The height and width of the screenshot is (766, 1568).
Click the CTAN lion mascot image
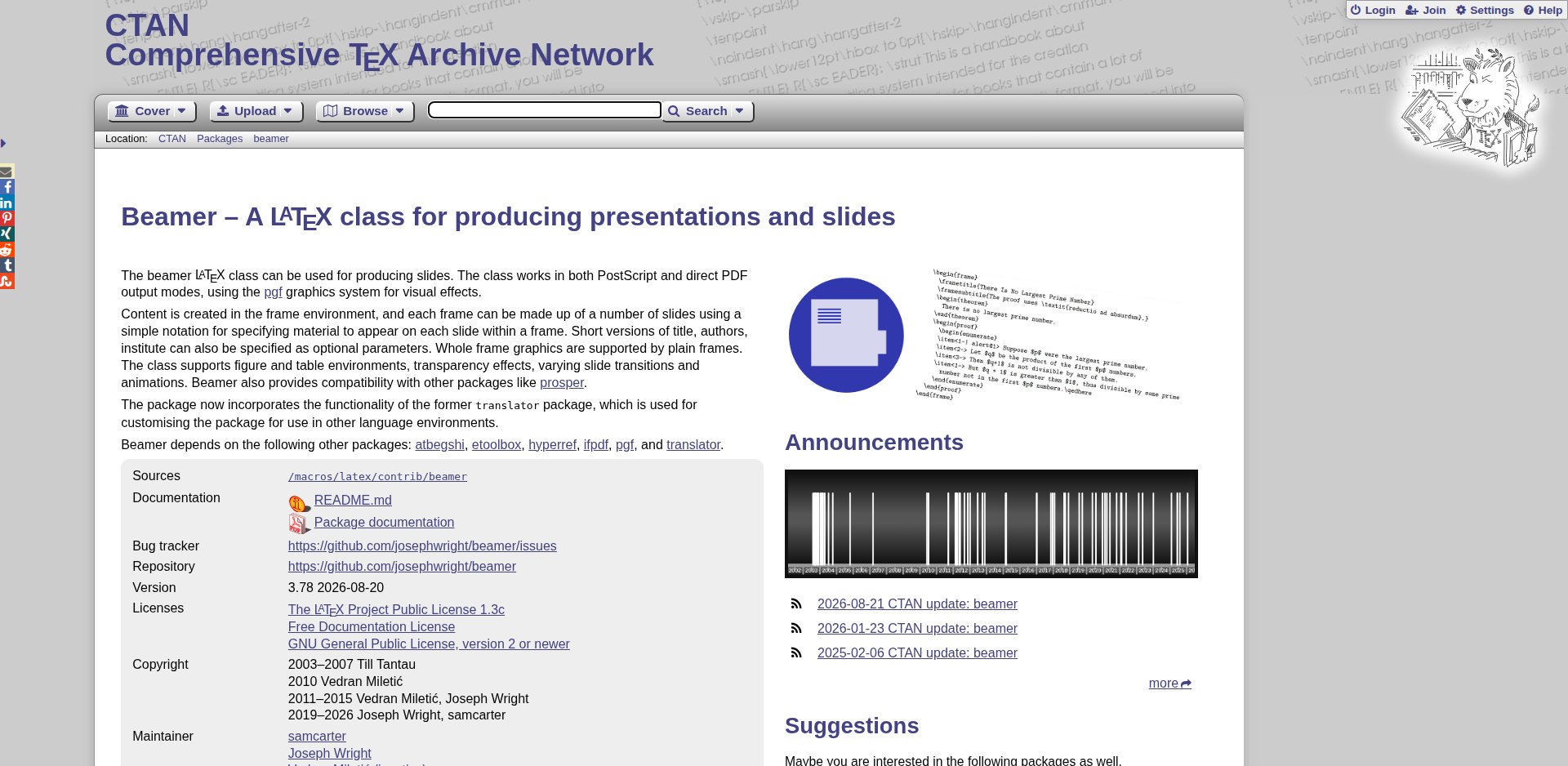(x=1470, y=108)
